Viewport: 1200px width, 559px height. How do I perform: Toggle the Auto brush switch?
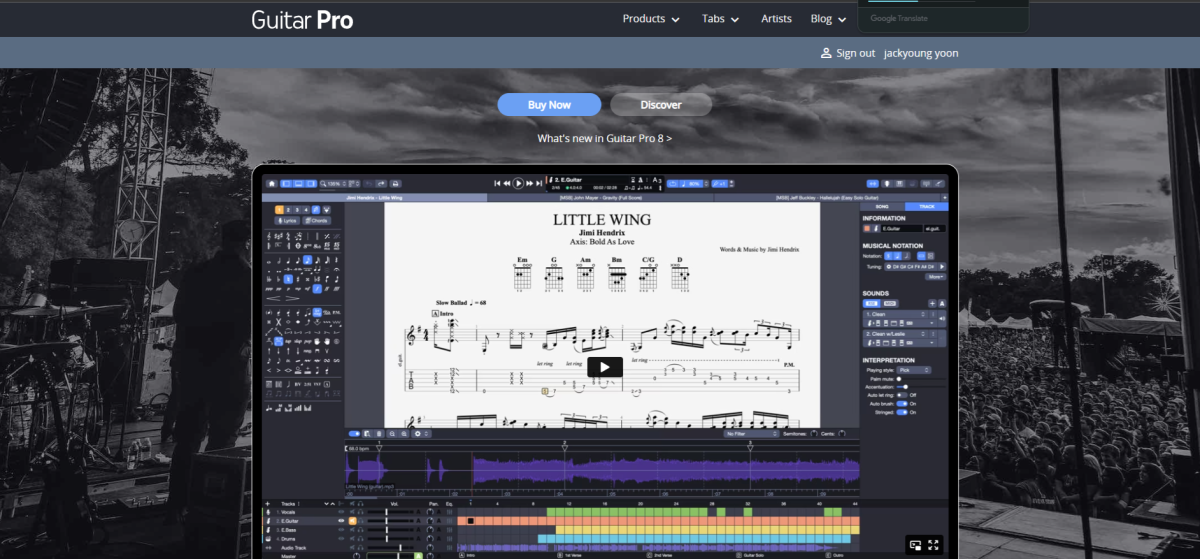coord(902,403)
